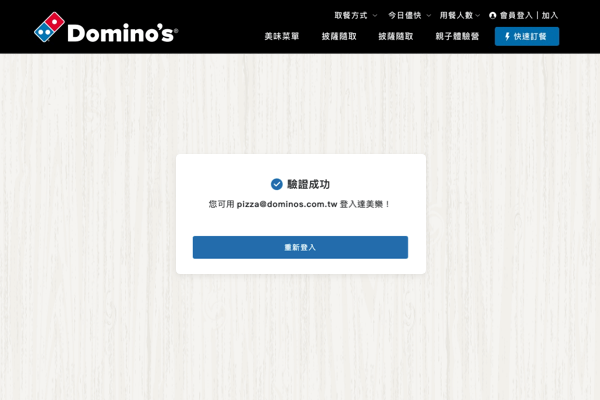This screenshot has width=600, height=400.
Task: Click the 重新登入 re-login button
Action: coord(300,247)
